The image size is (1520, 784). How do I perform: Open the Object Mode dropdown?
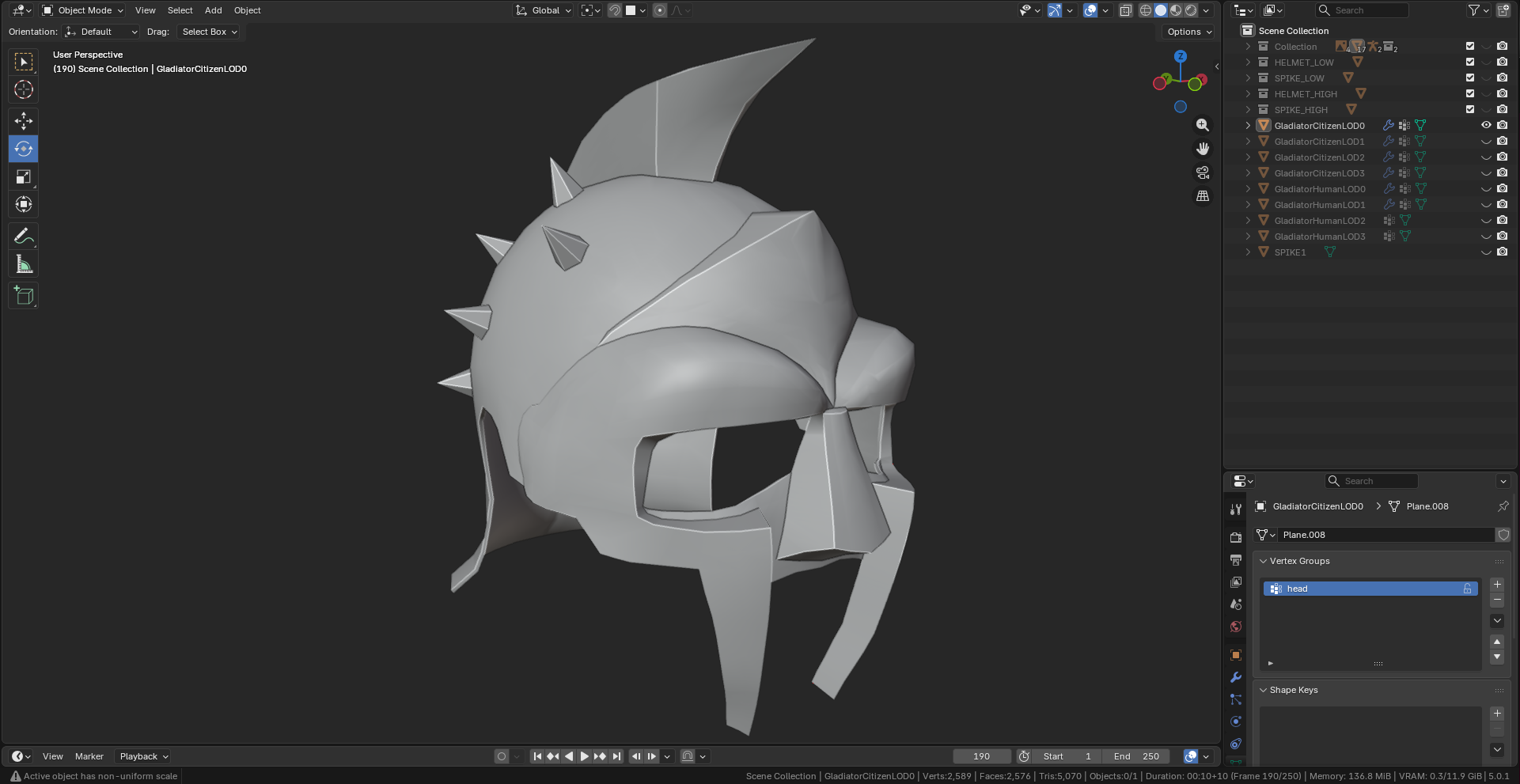pyautogui.click(x=83, y=10)
